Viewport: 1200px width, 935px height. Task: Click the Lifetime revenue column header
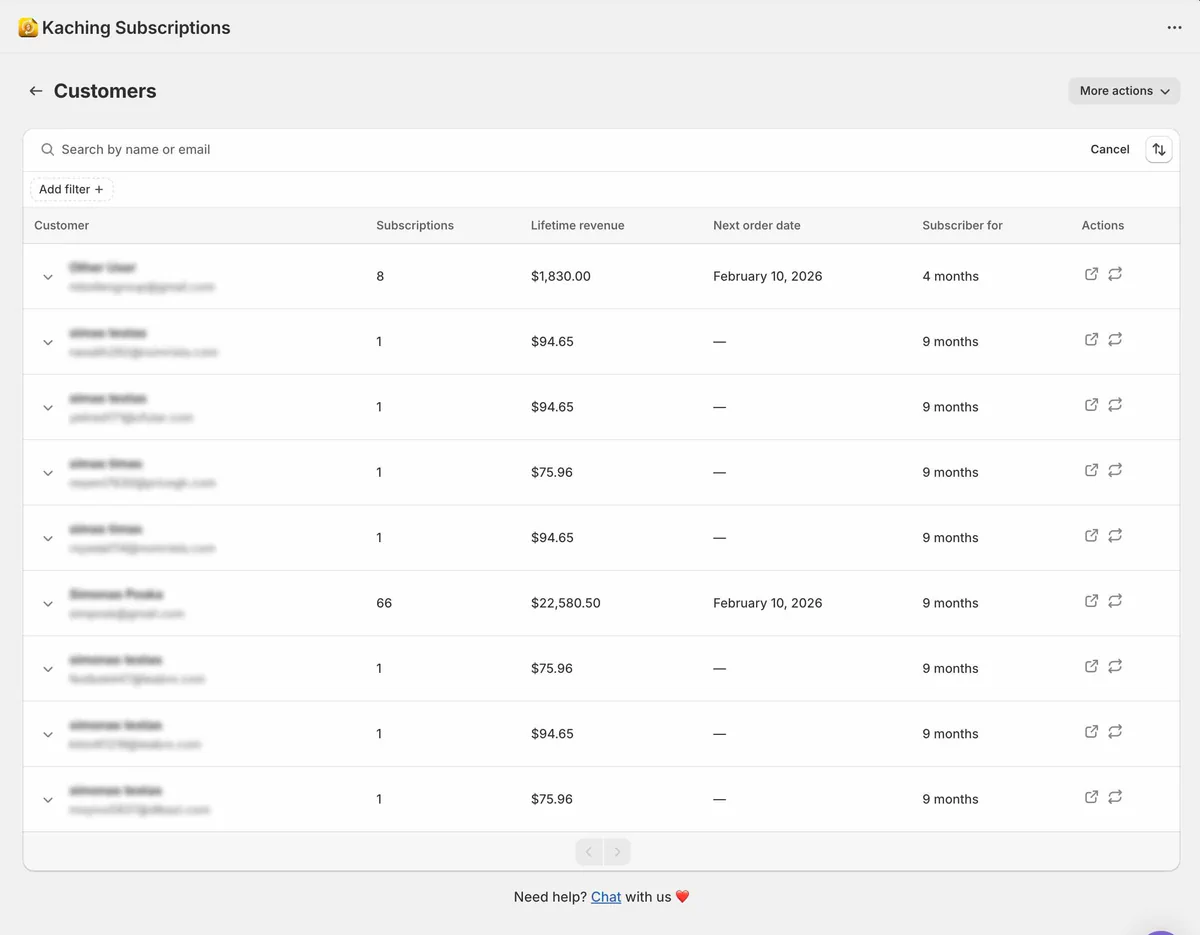pos(577,225)
